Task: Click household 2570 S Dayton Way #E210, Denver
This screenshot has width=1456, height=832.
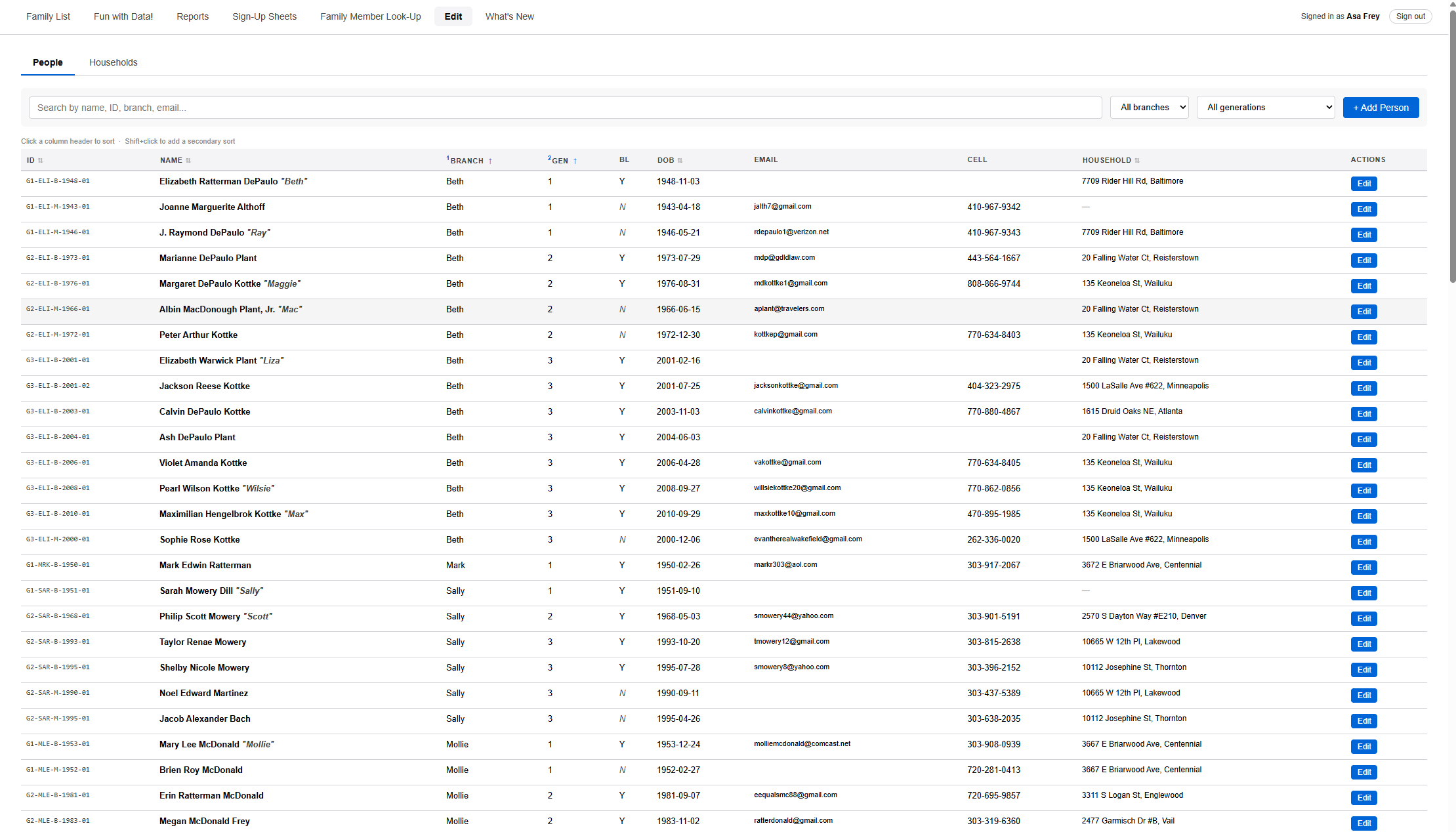Action: [1144, 616]
